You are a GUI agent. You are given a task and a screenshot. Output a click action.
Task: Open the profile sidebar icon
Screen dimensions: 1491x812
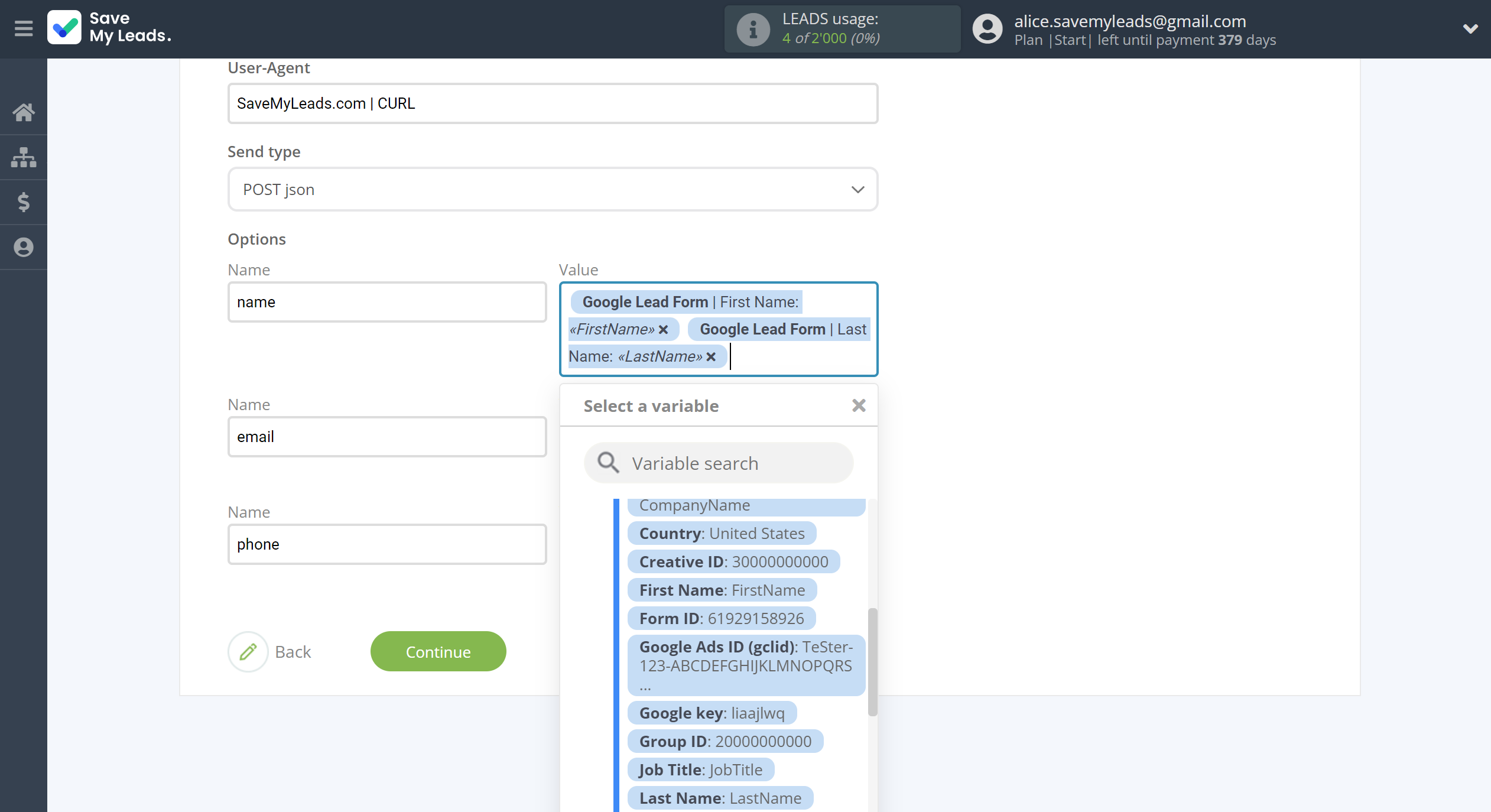point(24,247)
